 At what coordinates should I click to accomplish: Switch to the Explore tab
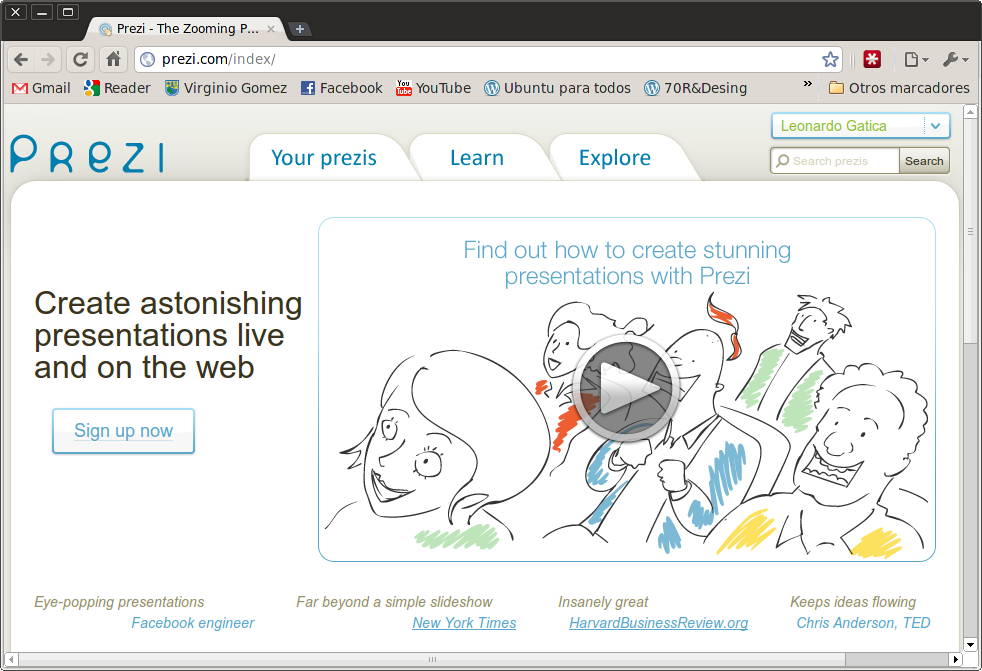[x=614, y=158]
